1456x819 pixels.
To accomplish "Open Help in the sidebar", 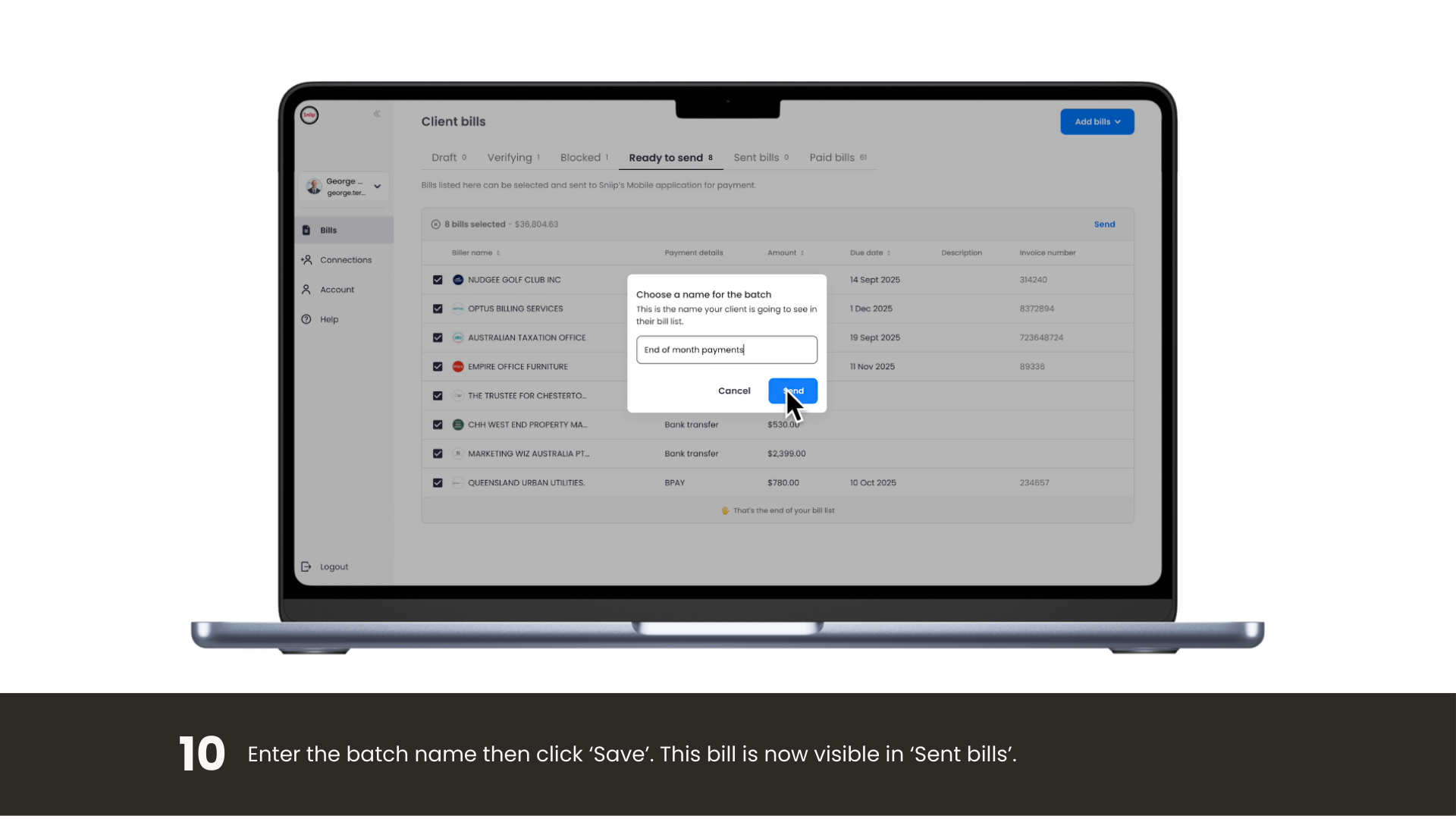I will coord(328,319).
